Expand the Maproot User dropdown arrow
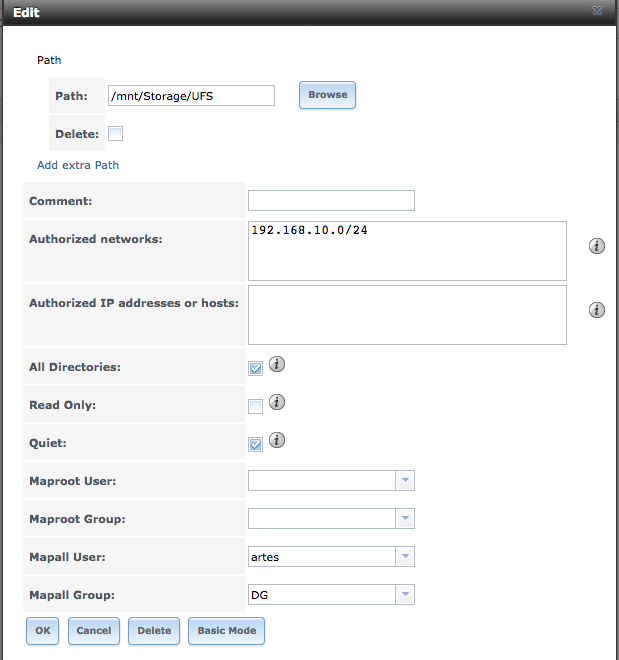The height and width of the screenshot is (660, 619). pyautogui.click(x=405, y=480)
